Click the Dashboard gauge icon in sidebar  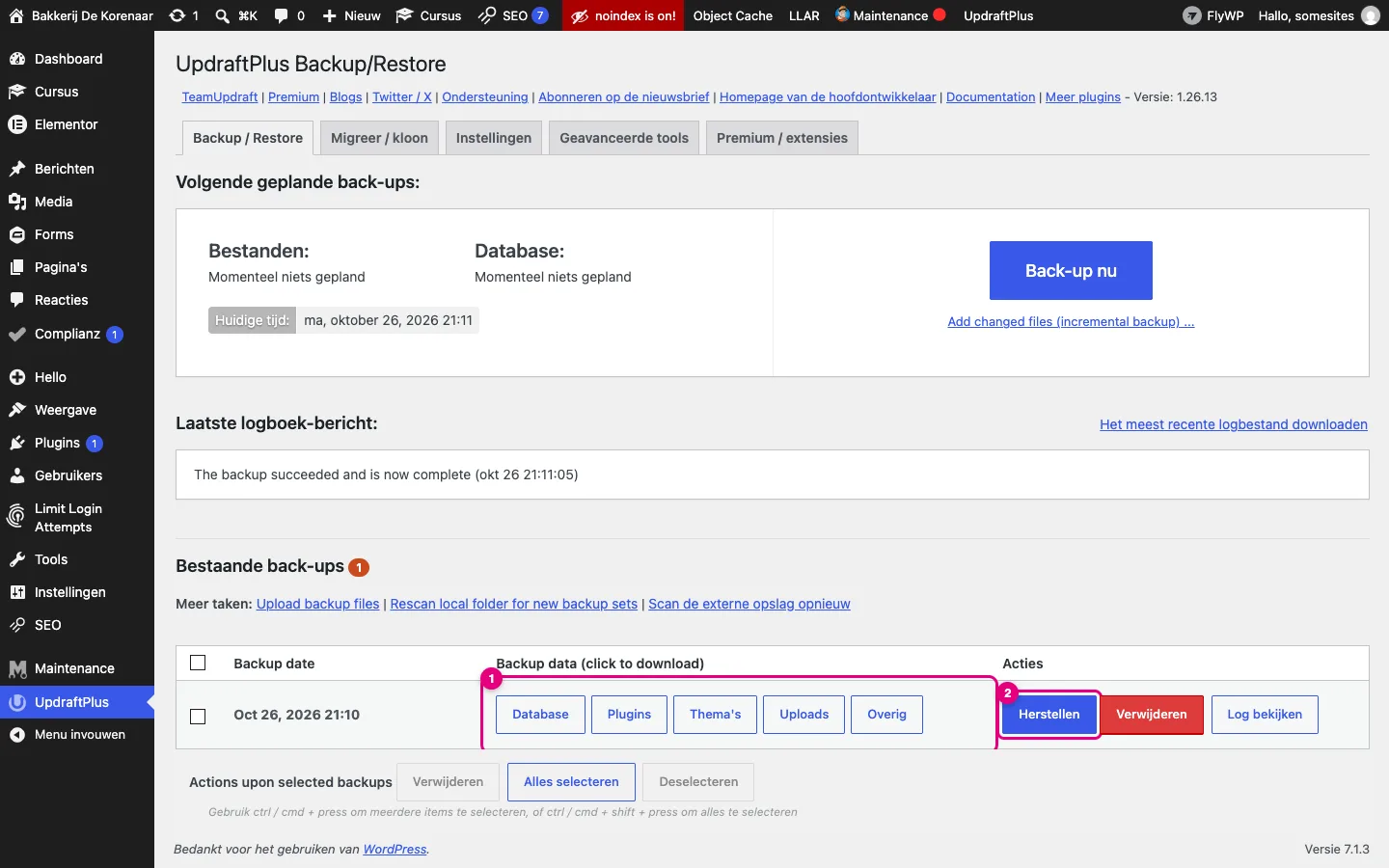pyautogui.click(x=17, y=59)
